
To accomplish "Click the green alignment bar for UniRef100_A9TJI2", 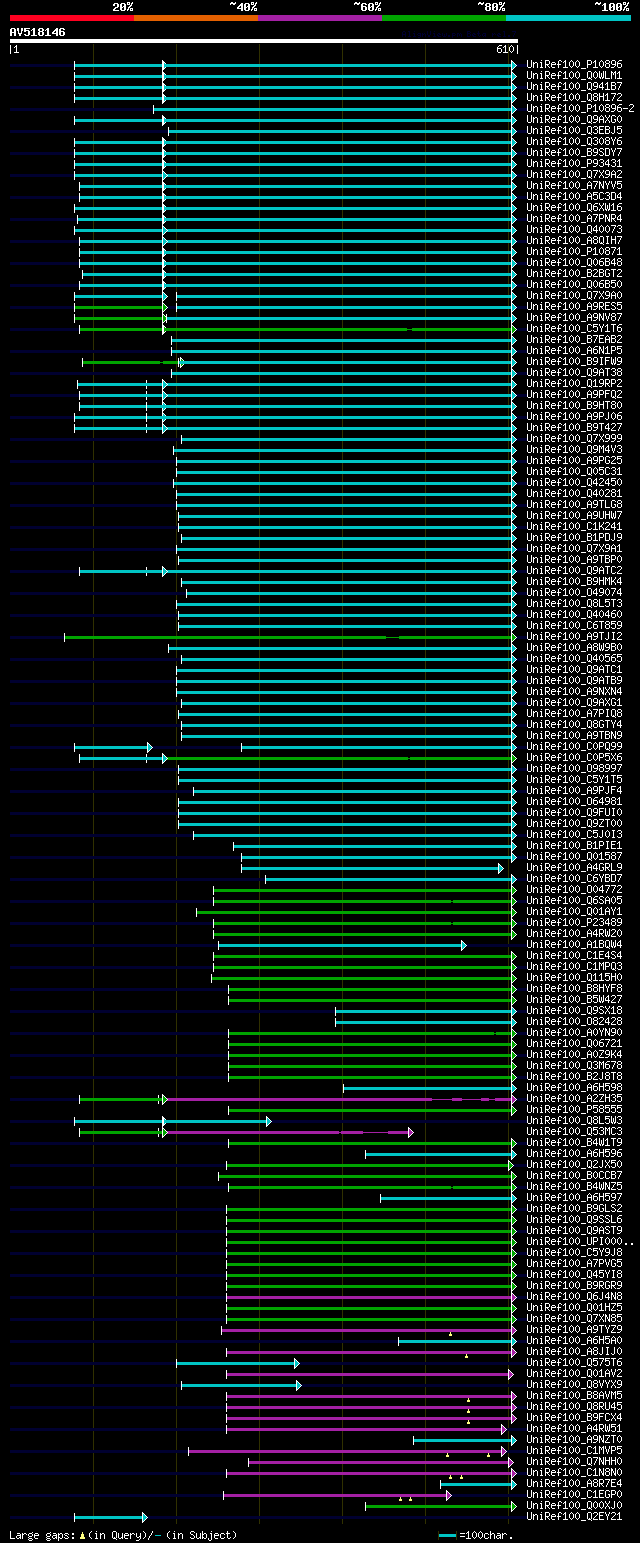I will tap(290, 637).
